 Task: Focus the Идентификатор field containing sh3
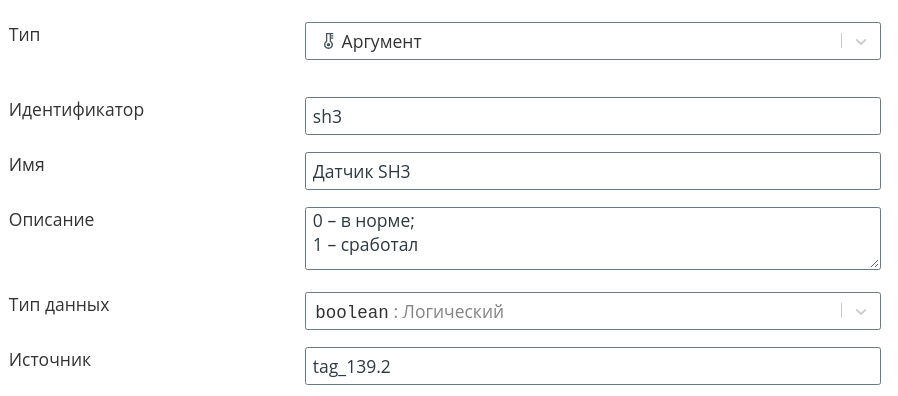click(593, 116)
